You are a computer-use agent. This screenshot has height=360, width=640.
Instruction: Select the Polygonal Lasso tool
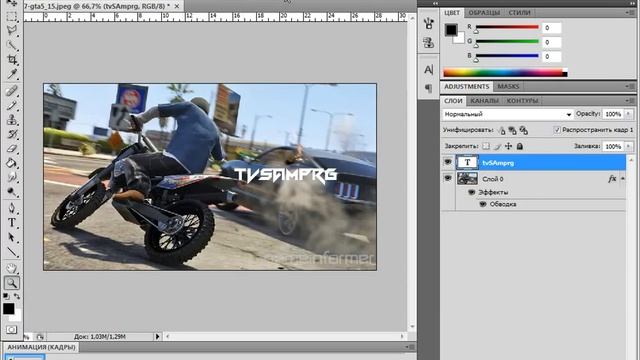coord(11,31)
